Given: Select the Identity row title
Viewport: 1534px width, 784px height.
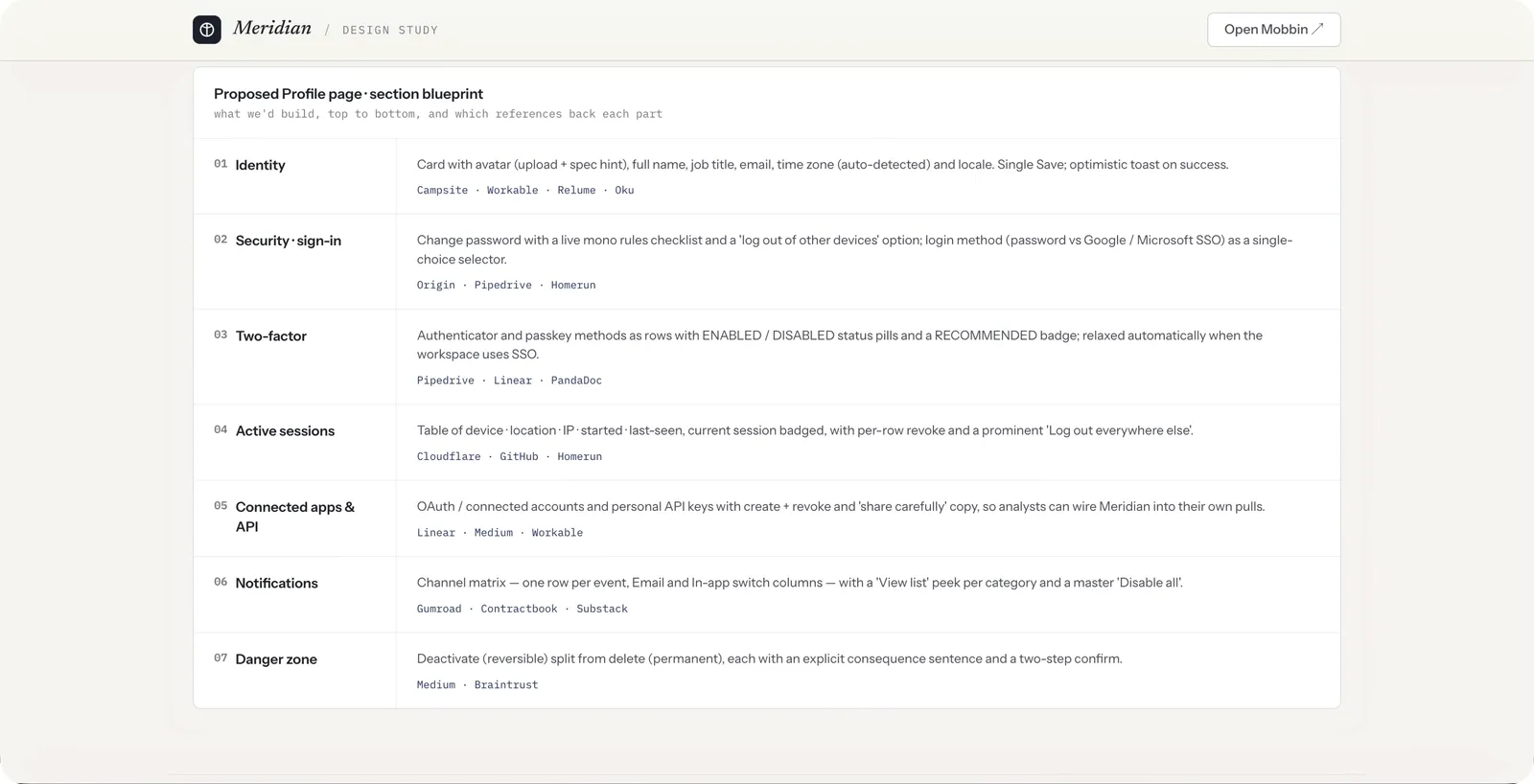Looking at the screenshot, I should click(260, 165).
